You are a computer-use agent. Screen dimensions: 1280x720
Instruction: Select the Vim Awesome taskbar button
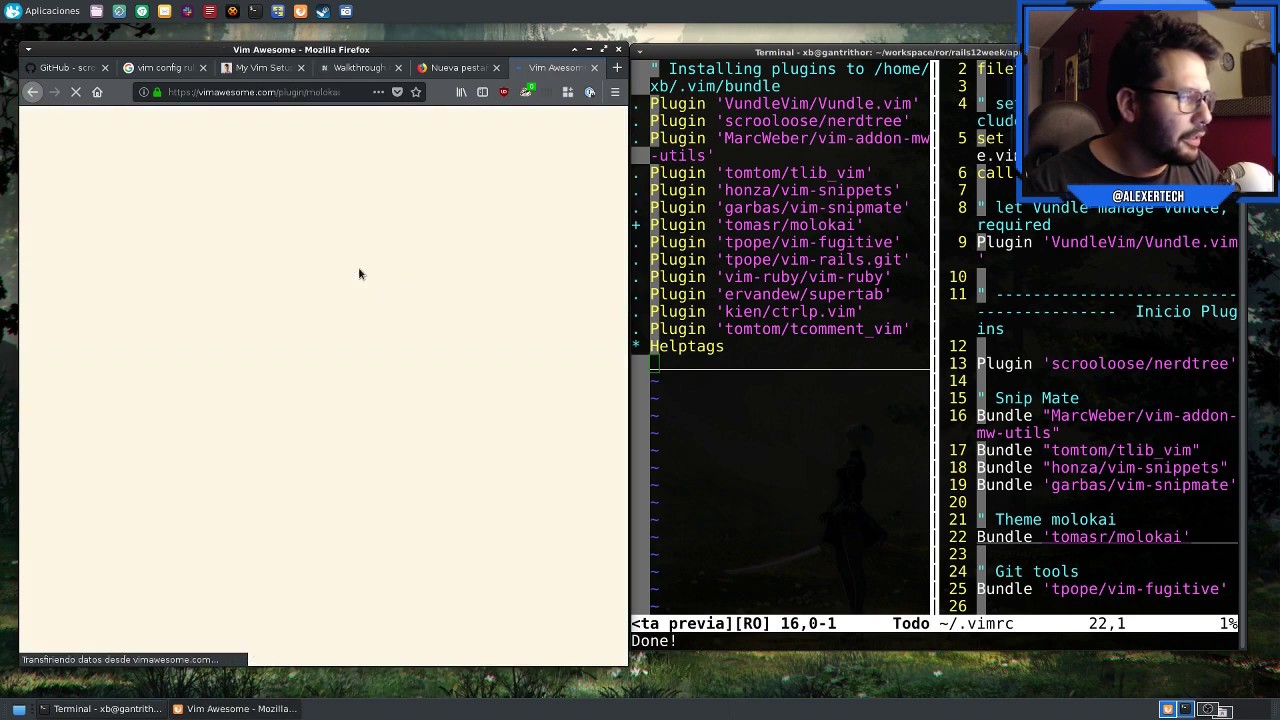pyautogui.click(x=234, y=709)
